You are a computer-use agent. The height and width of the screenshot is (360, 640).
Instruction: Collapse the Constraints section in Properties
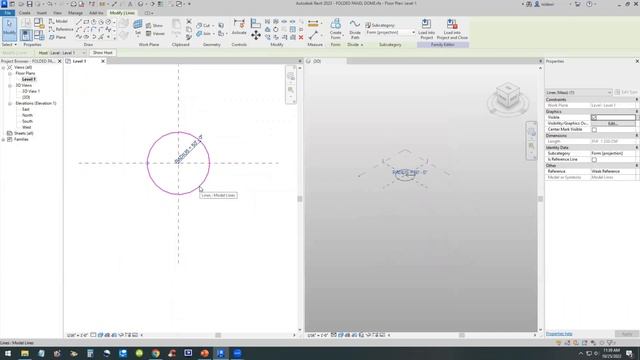click(x=636, y=100)
